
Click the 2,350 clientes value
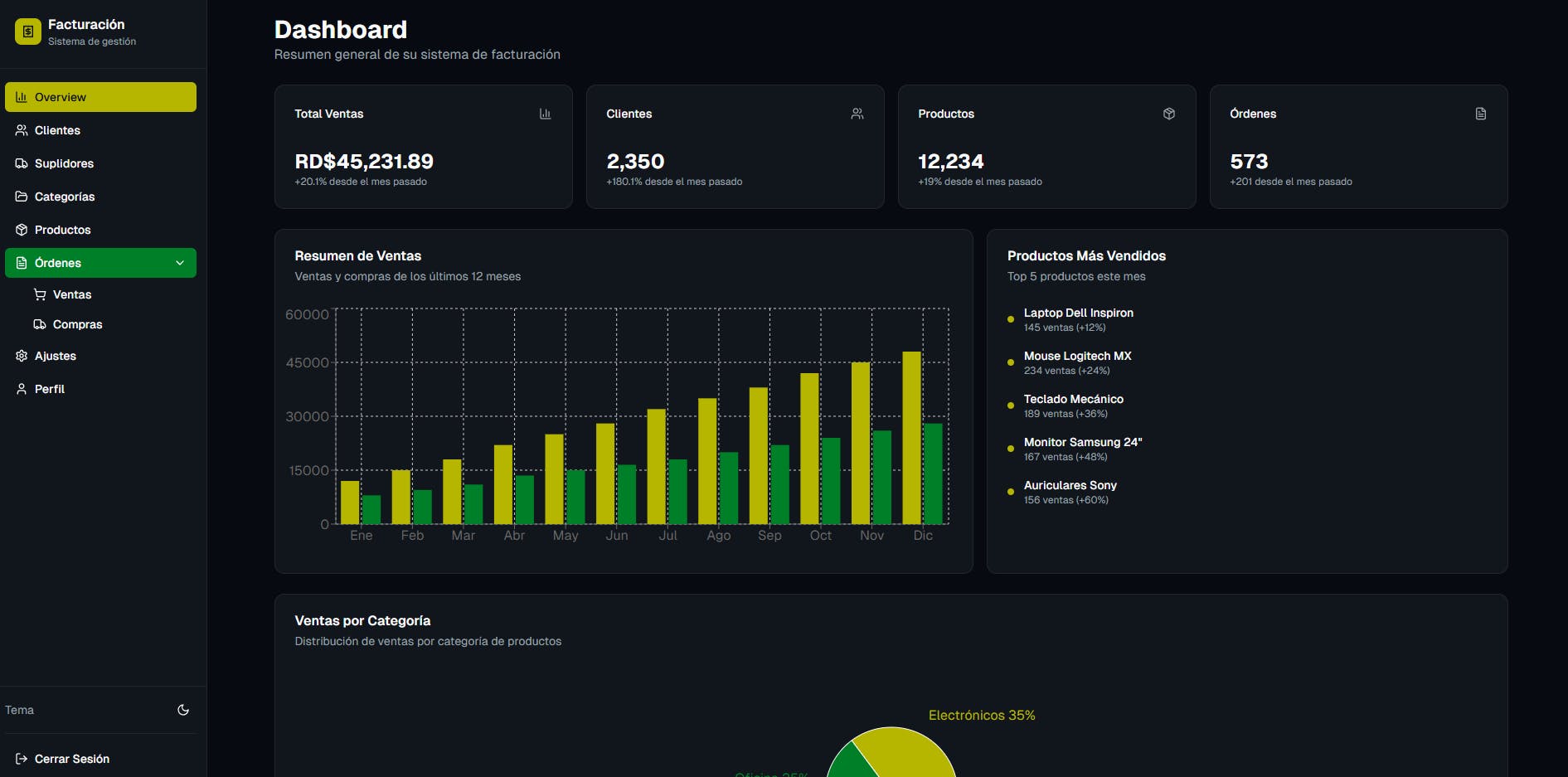[635, 161]
